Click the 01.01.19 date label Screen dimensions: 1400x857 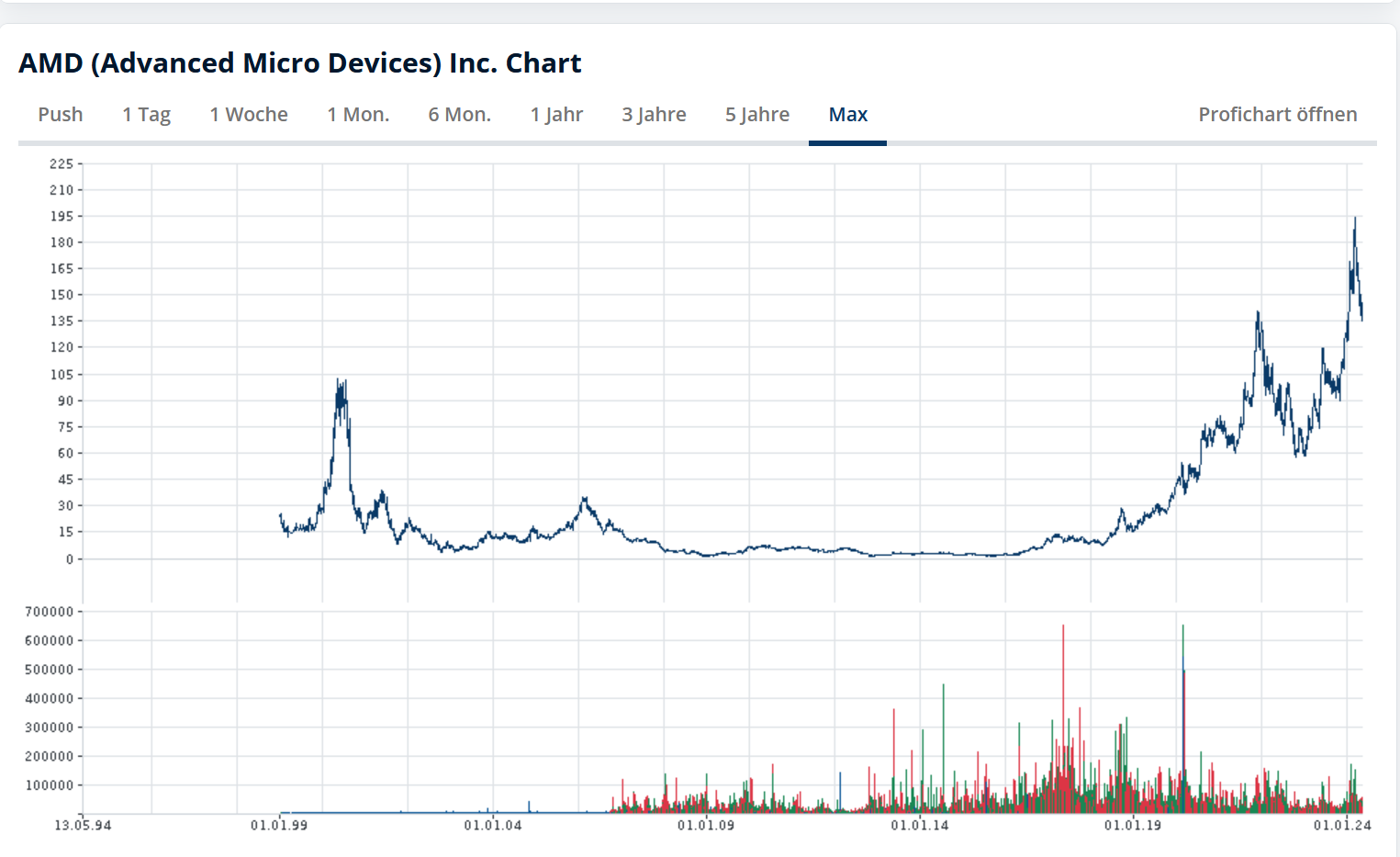pos(1133,825)
